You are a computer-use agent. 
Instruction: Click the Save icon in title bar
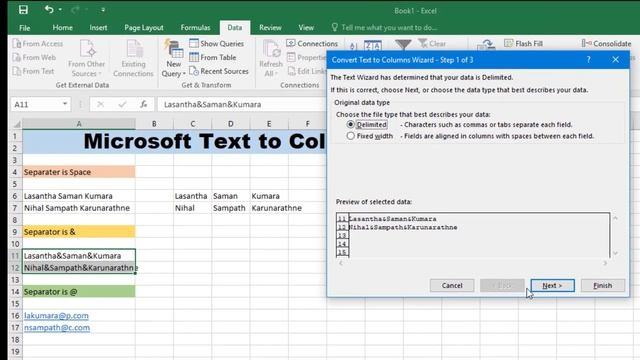23,10
